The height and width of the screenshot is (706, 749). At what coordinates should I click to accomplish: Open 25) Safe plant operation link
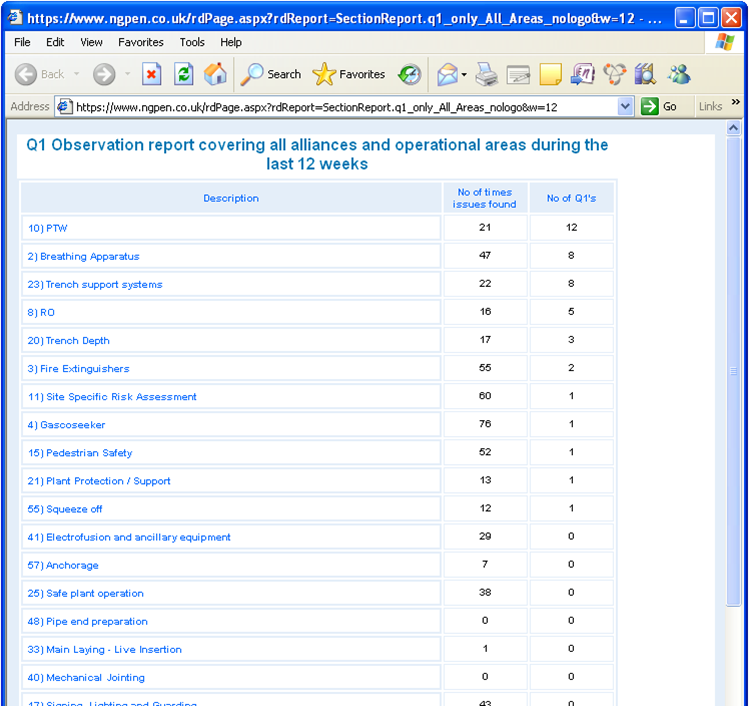pos(86,594)
